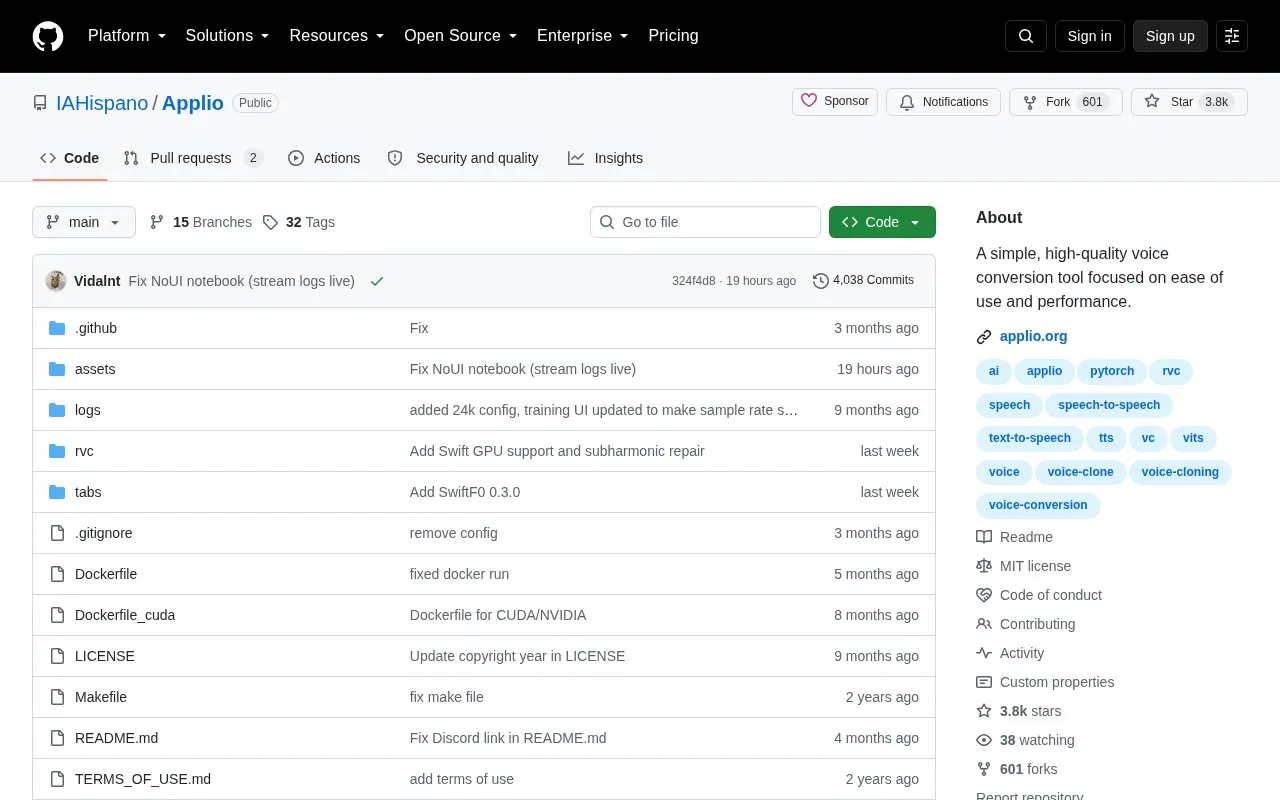Expand the Open Source menu
Viewport: 1280px width, 800px height.
click(461, 36)
